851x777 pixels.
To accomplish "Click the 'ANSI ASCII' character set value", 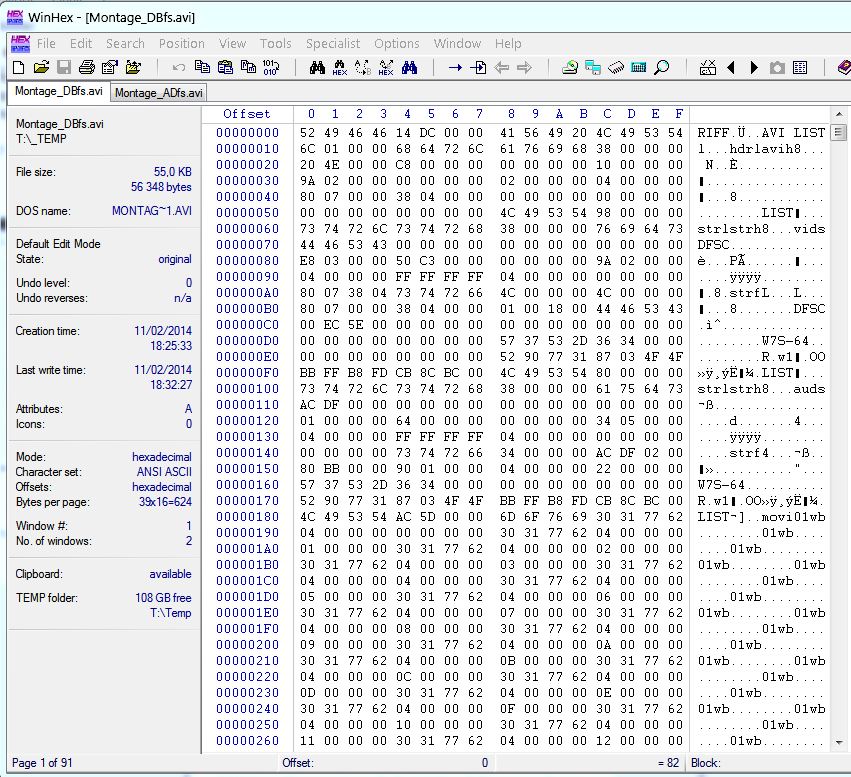I will (164, 472).
